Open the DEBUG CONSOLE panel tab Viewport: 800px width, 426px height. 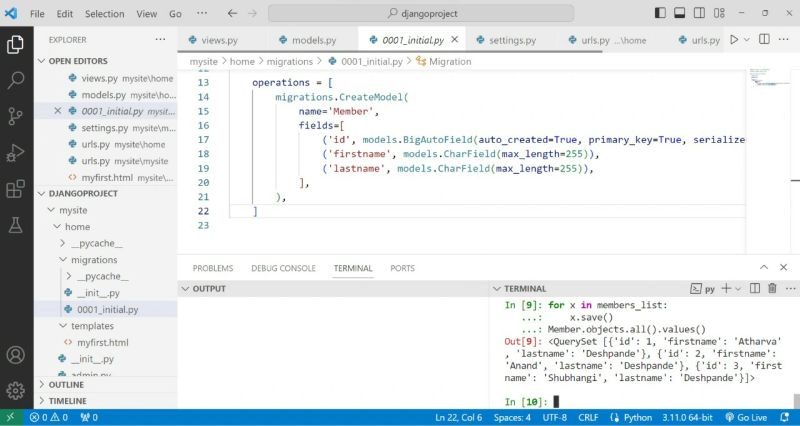coord(283,268)
